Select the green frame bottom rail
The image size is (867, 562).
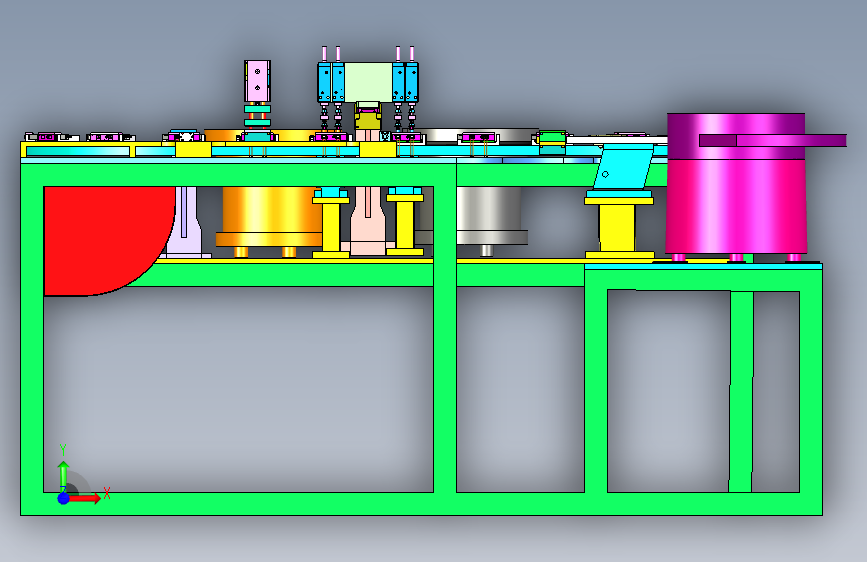click(421, 504)
